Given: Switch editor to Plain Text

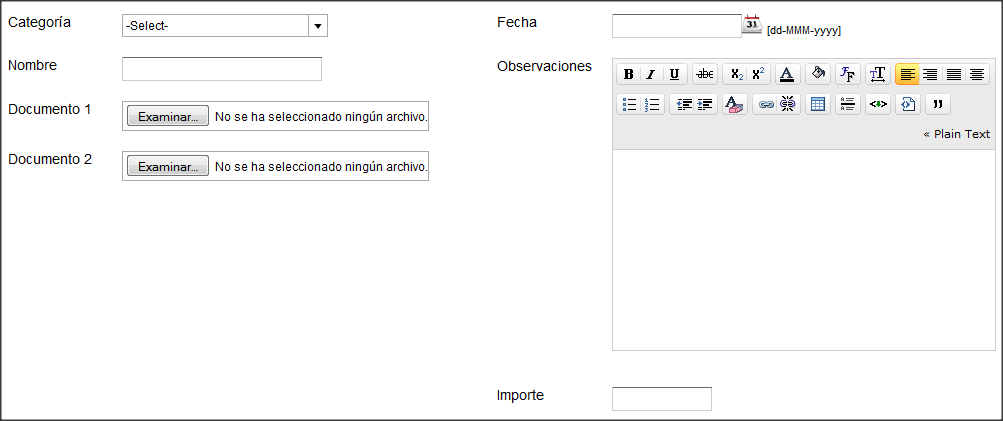Looking at the screenshot, I should (956, 134).
